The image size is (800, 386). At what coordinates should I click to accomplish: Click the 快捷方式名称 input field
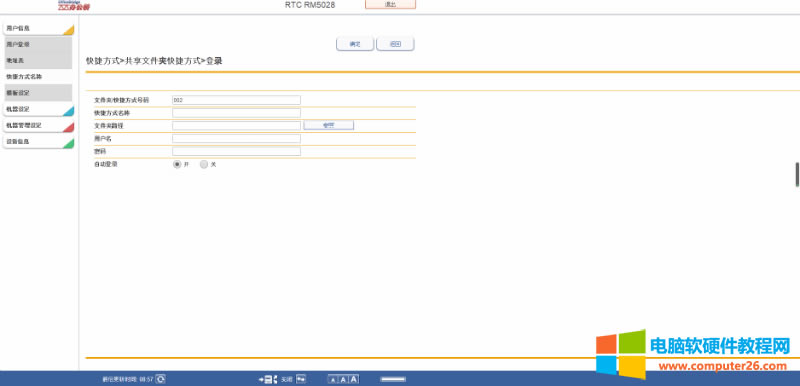coord(236,113)
